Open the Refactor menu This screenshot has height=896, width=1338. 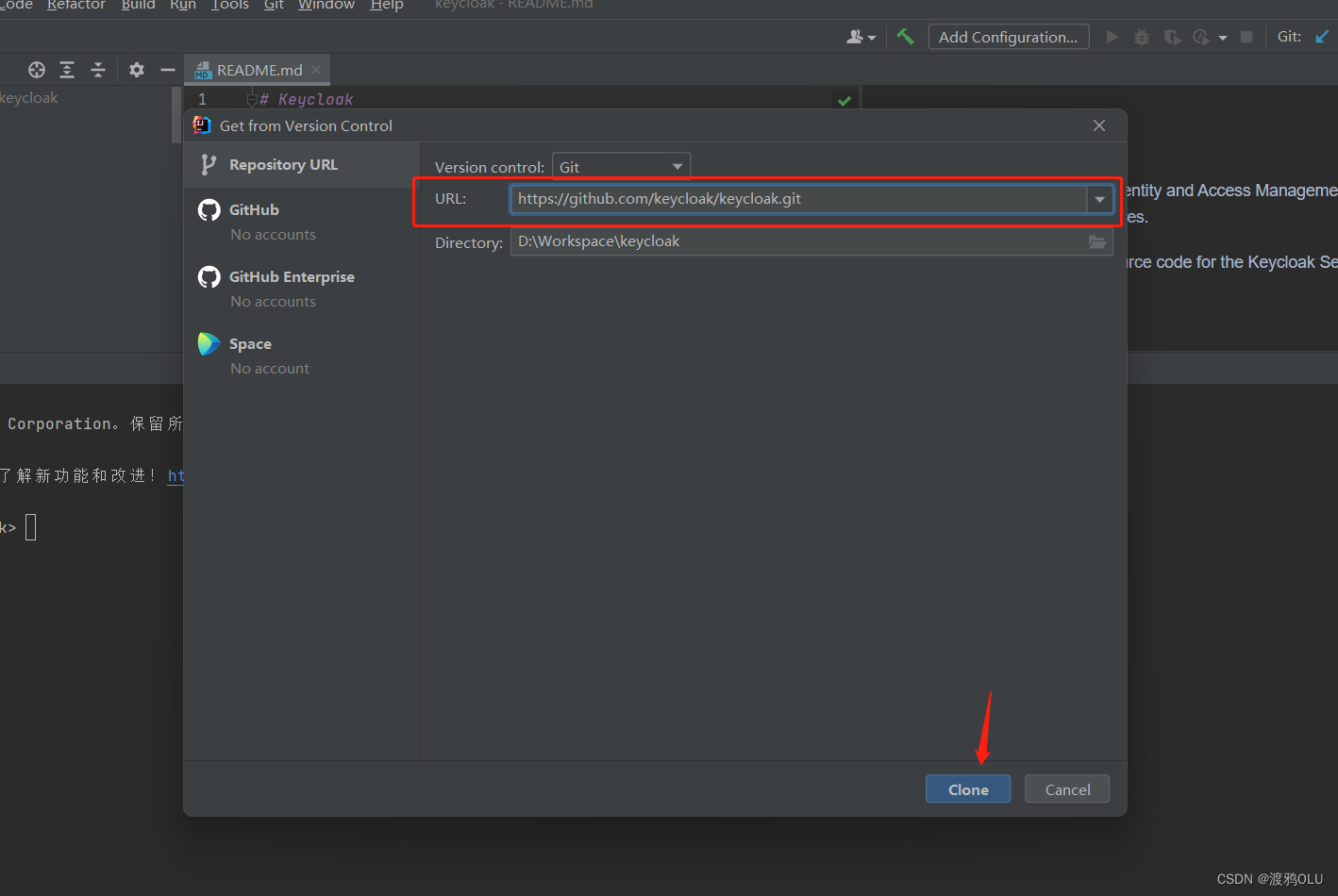[x=76, y=6]
